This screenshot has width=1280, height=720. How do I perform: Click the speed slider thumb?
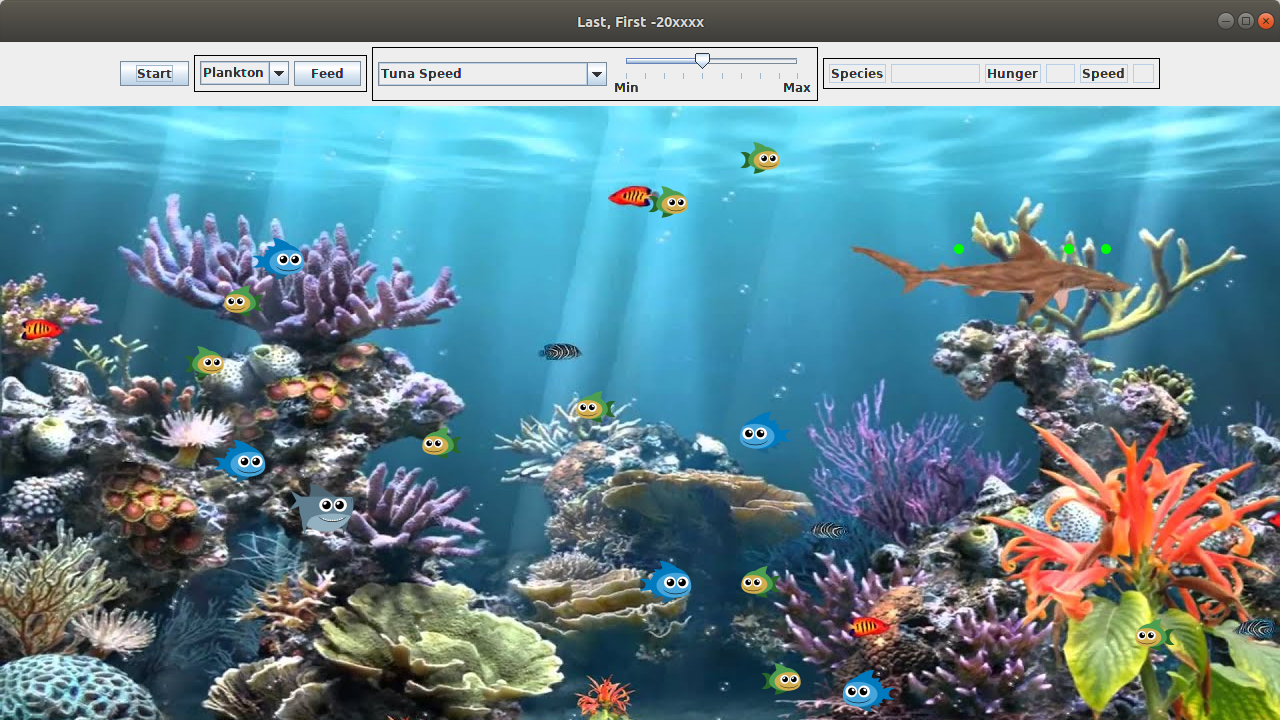(703, 61)
